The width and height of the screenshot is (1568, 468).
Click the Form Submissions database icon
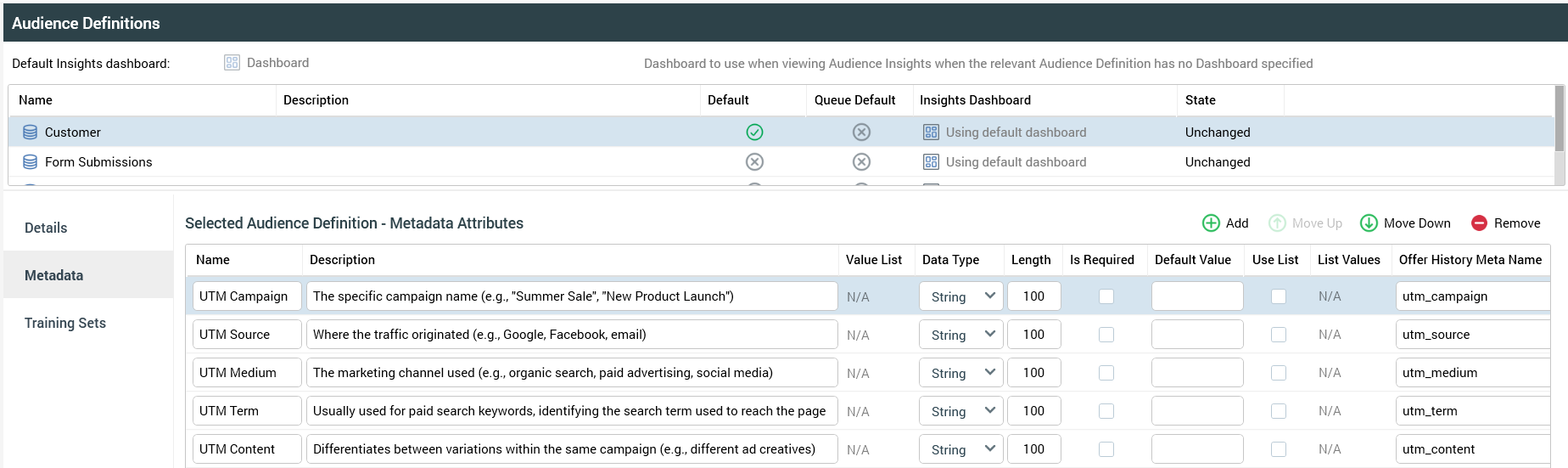pos(30,162)
